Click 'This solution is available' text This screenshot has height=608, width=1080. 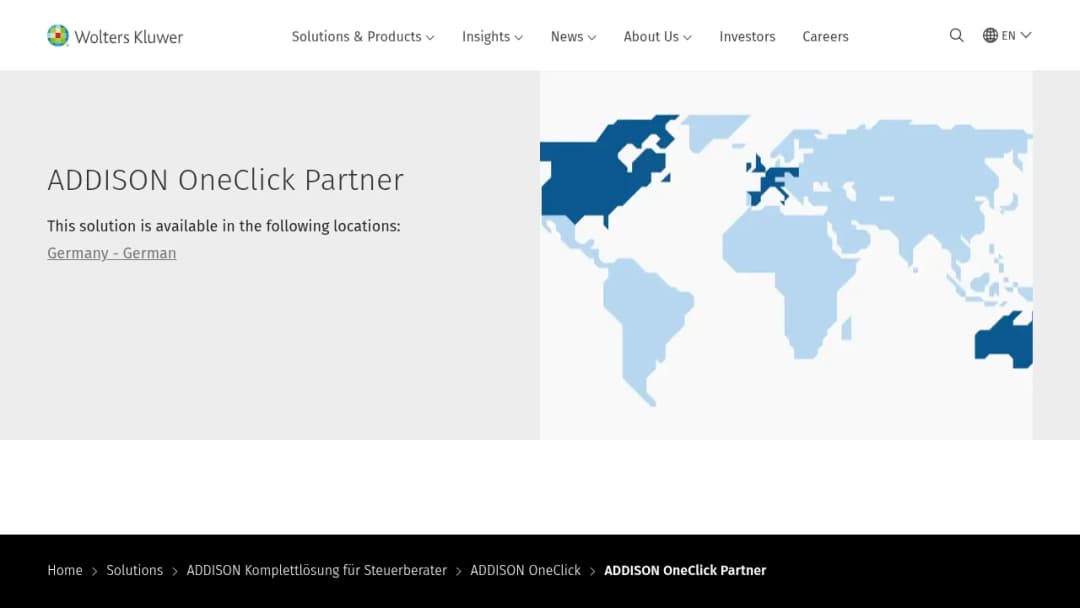(223, 226)
